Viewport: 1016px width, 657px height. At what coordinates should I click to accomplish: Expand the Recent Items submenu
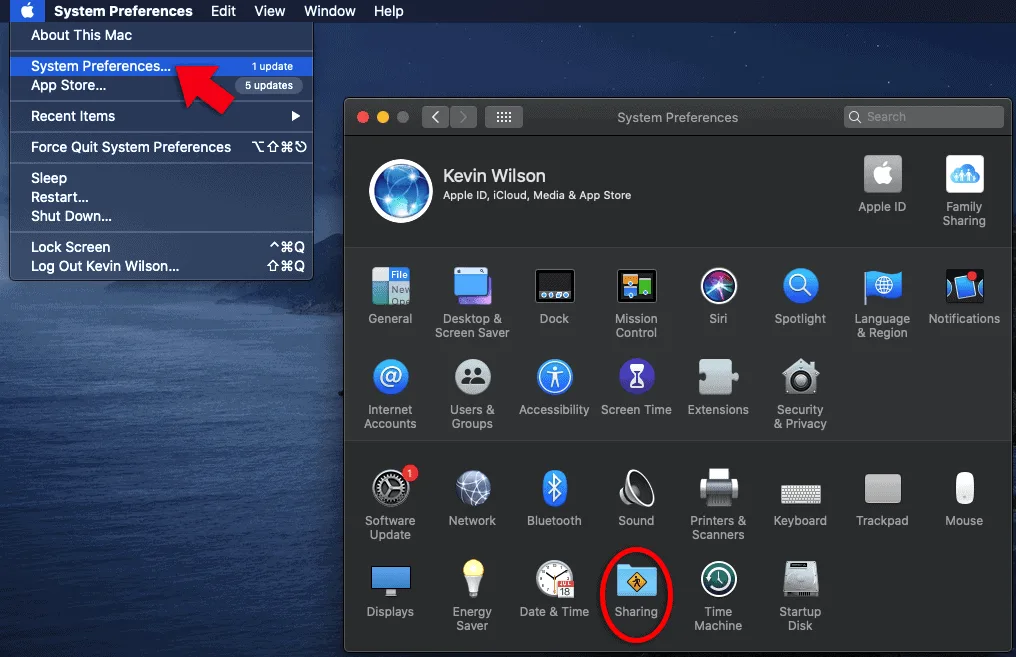(161, 116)
